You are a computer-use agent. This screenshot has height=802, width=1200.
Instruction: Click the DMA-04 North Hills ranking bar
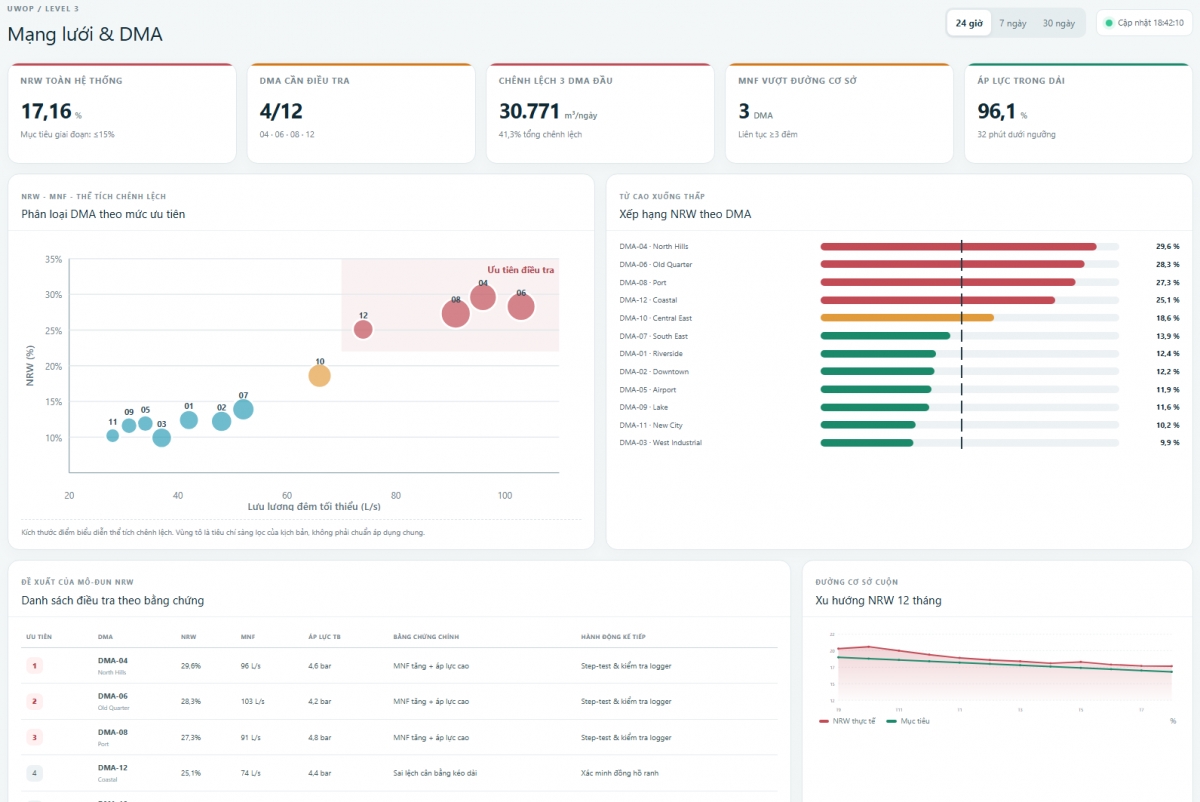coord(958,246)
